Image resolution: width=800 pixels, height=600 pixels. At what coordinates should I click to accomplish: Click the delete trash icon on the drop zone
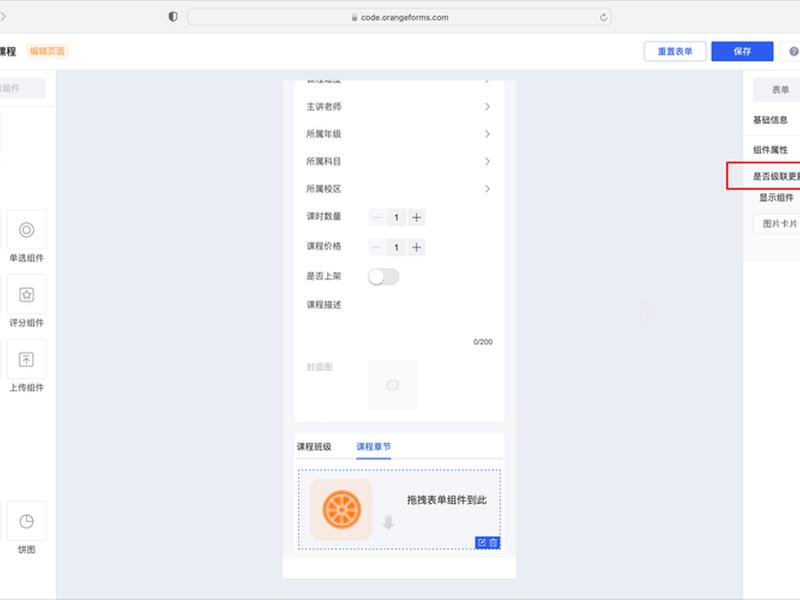click(x=493, y=543)
